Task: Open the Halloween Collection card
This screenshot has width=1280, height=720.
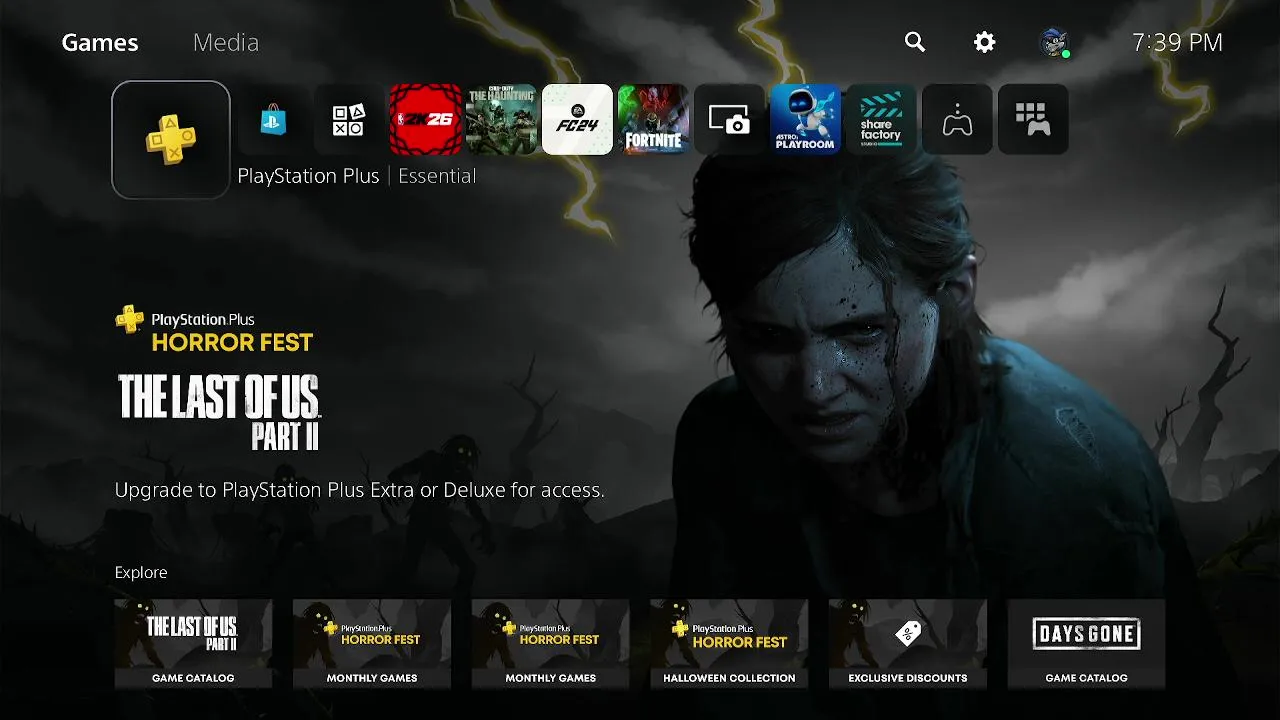Action: (729, 644)
